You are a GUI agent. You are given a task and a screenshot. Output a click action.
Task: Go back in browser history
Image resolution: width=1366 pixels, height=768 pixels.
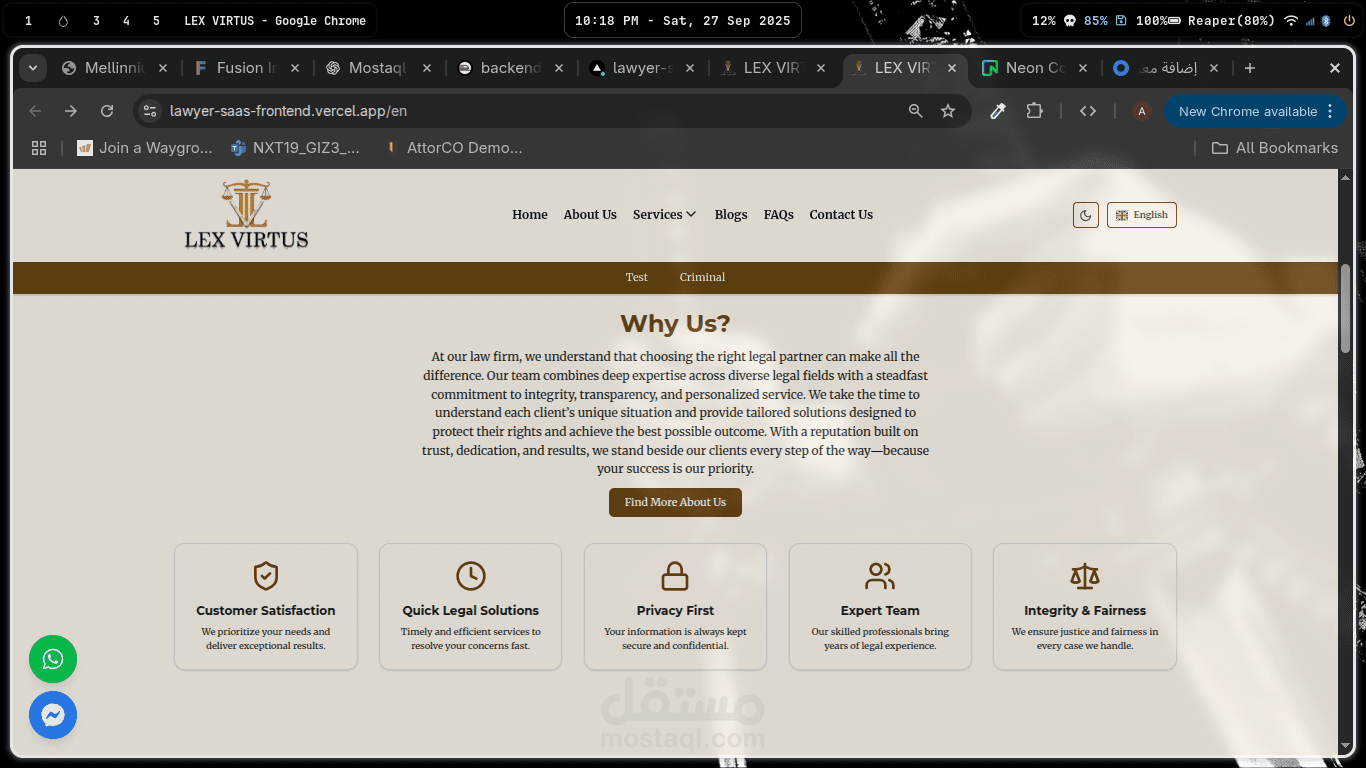[x=35, y=111]
